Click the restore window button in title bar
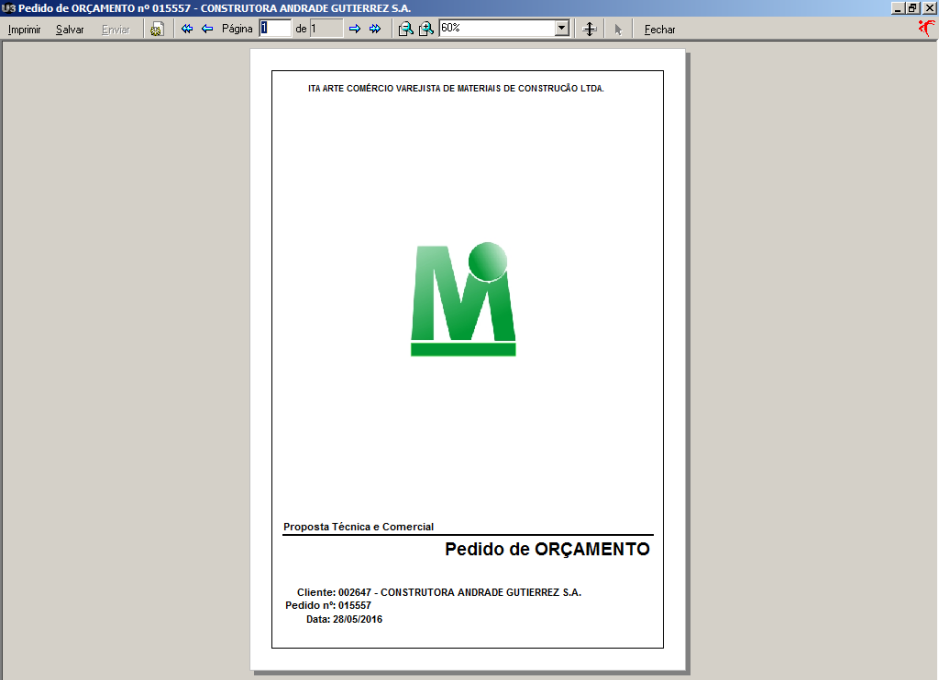Image resolution: width=939 pixels, height=680 pixels. coord(913,8)
